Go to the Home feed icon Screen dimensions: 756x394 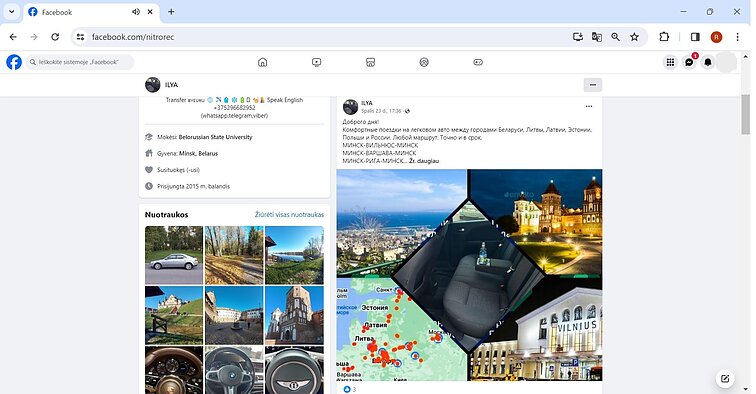pos(262,62)
